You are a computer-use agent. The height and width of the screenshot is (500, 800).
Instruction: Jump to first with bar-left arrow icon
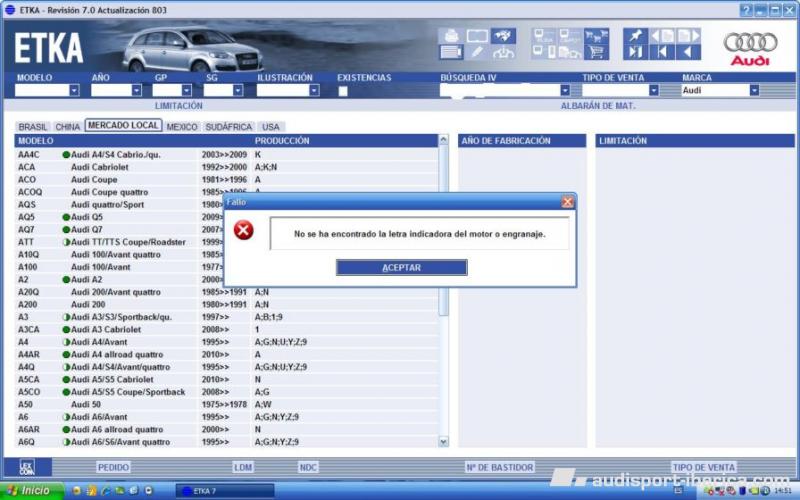tap(662, 52)
